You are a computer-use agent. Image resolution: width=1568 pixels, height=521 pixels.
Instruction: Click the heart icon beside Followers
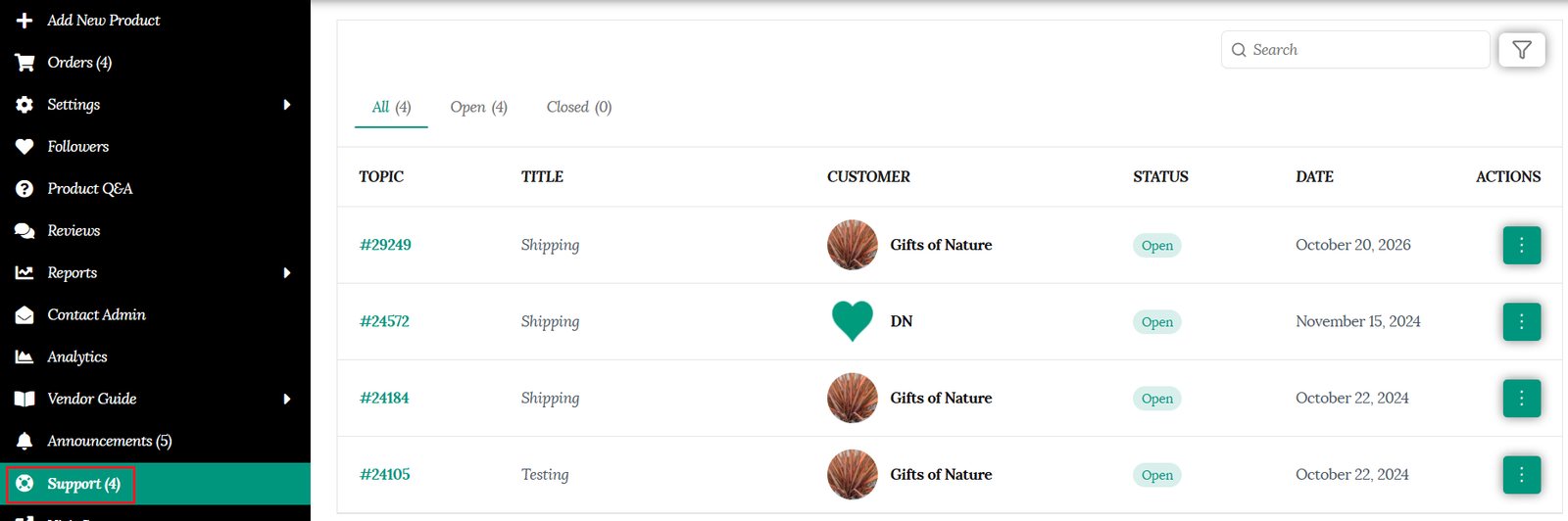pyautogui.click(x=24, y=146)
